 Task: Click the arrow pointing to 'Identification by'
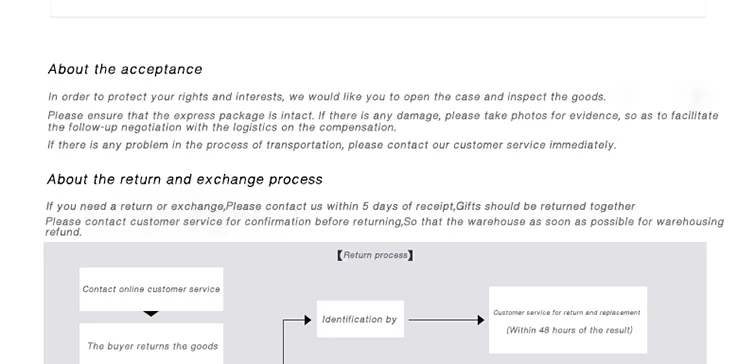click(297, 320)
